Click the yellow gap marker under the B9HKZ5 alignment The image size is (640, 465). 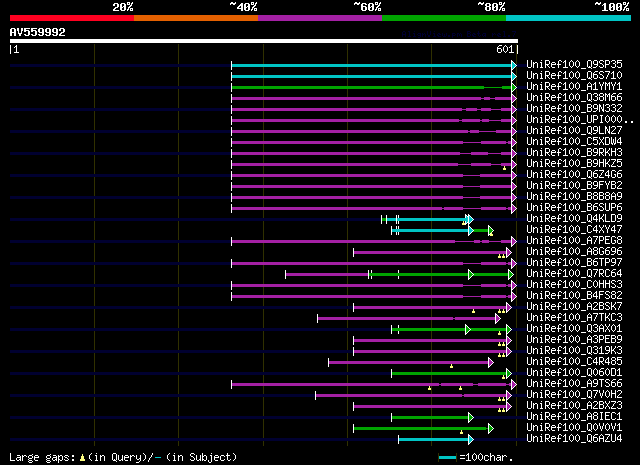504,168
